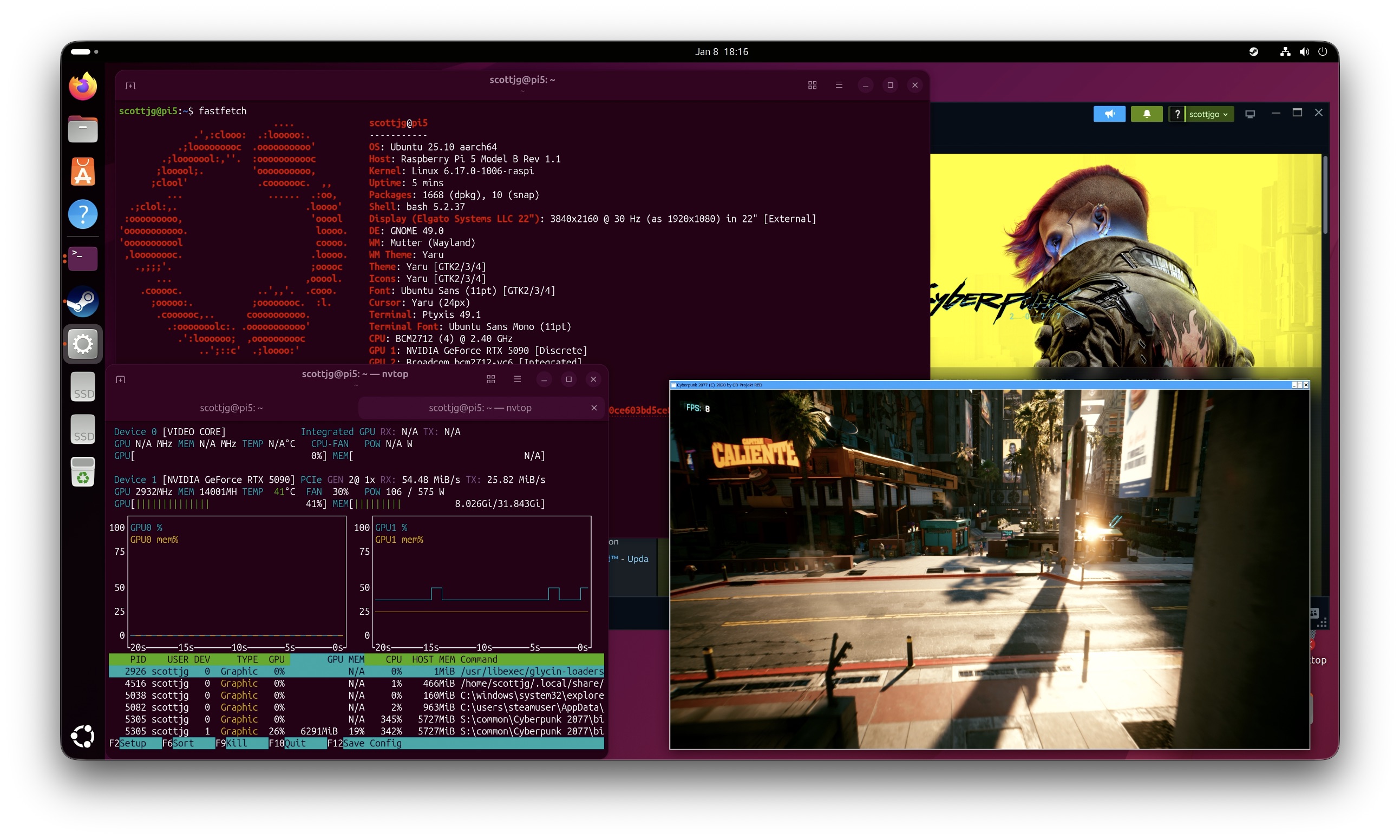The height and width of the screenshot is (840, 1400).
Task: Select the nvtop tab in the terminal
Action: coord(480,408)
